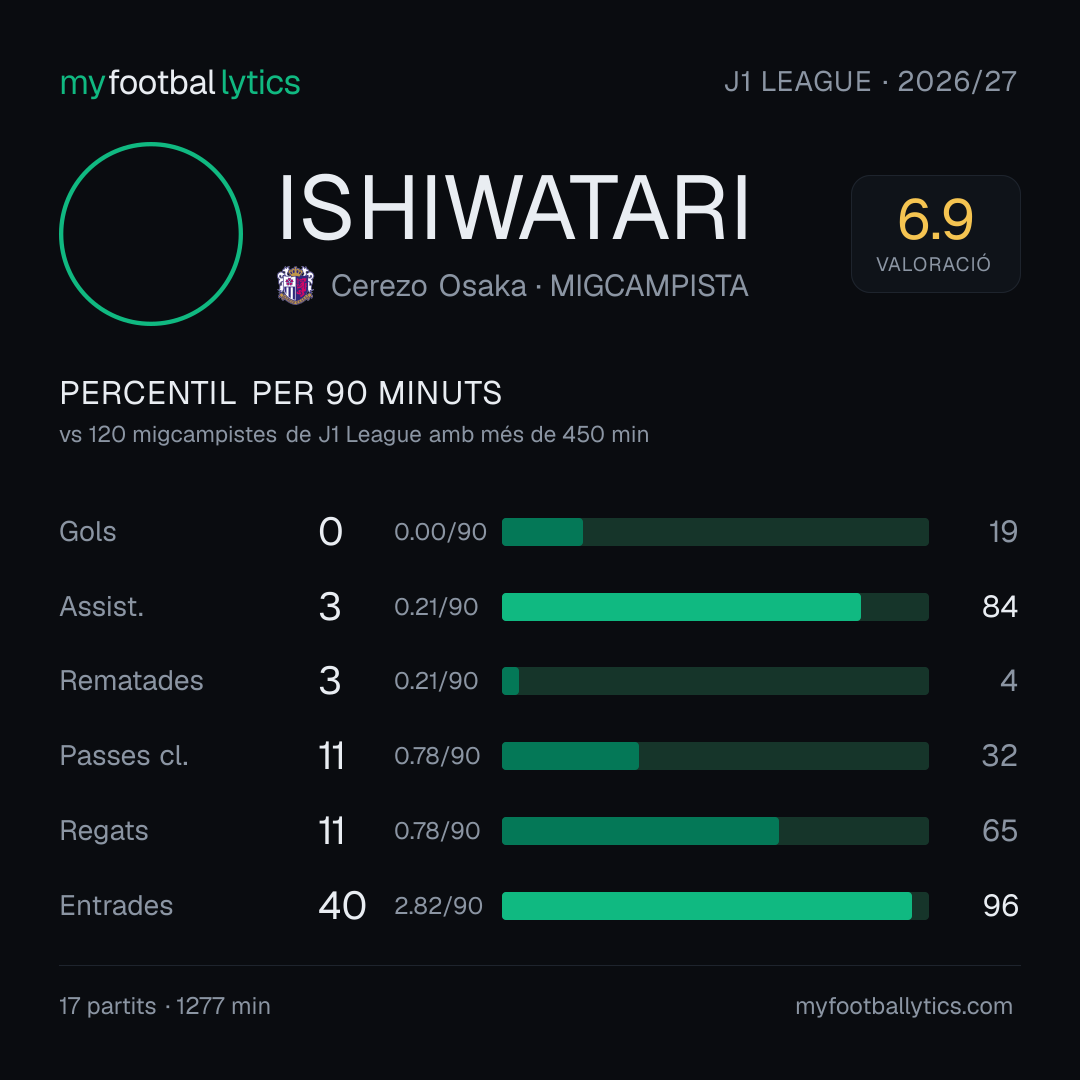Click the Cerezo Osaka club crest icon
The image size is (1080, 1080).
[x=295, y=284]
